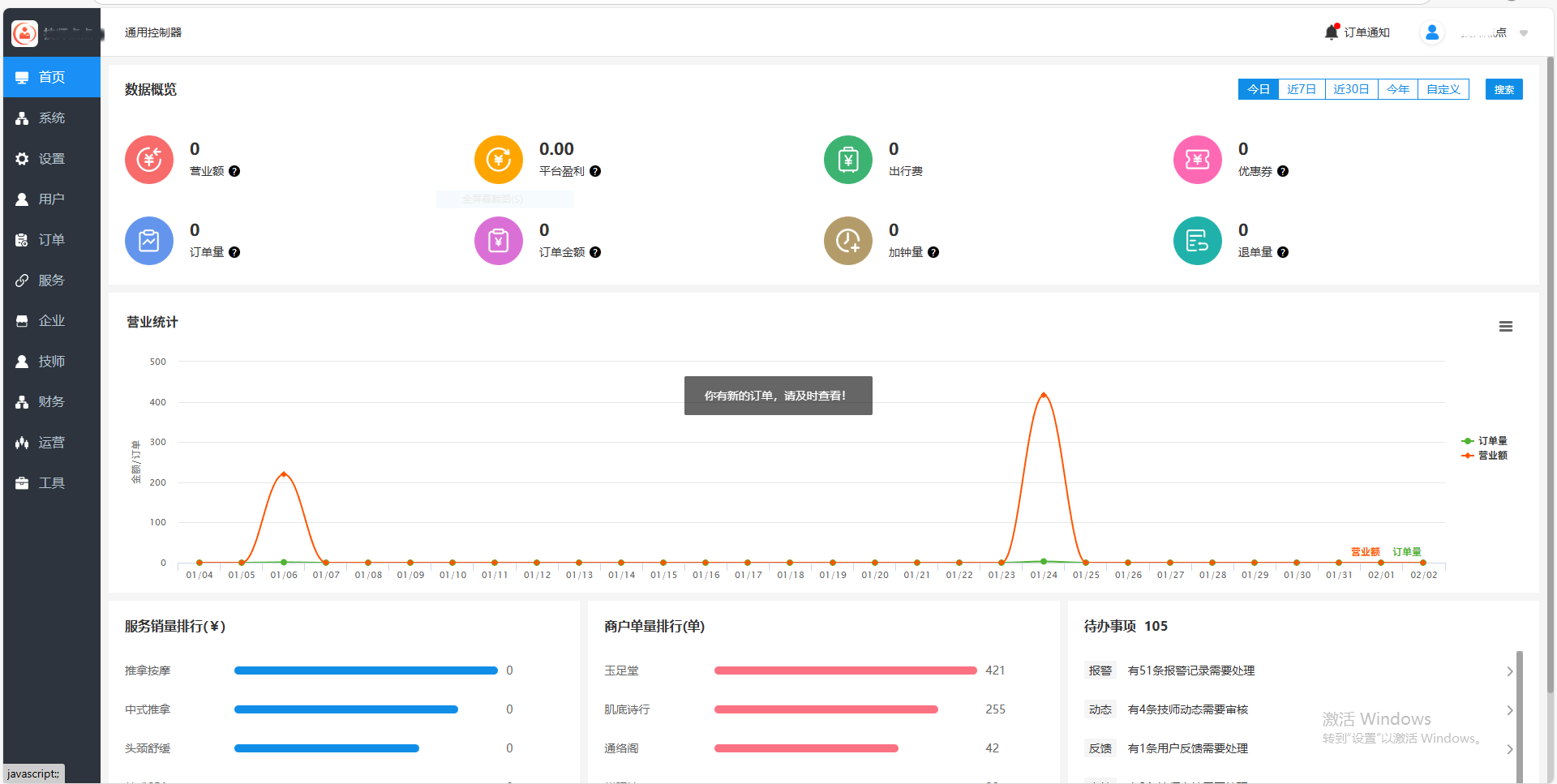Image resolution: width=1557 pixels, height=784 pixels.
Task: Go to 技师 in the sidebar menu
Action: coord(51,362)
